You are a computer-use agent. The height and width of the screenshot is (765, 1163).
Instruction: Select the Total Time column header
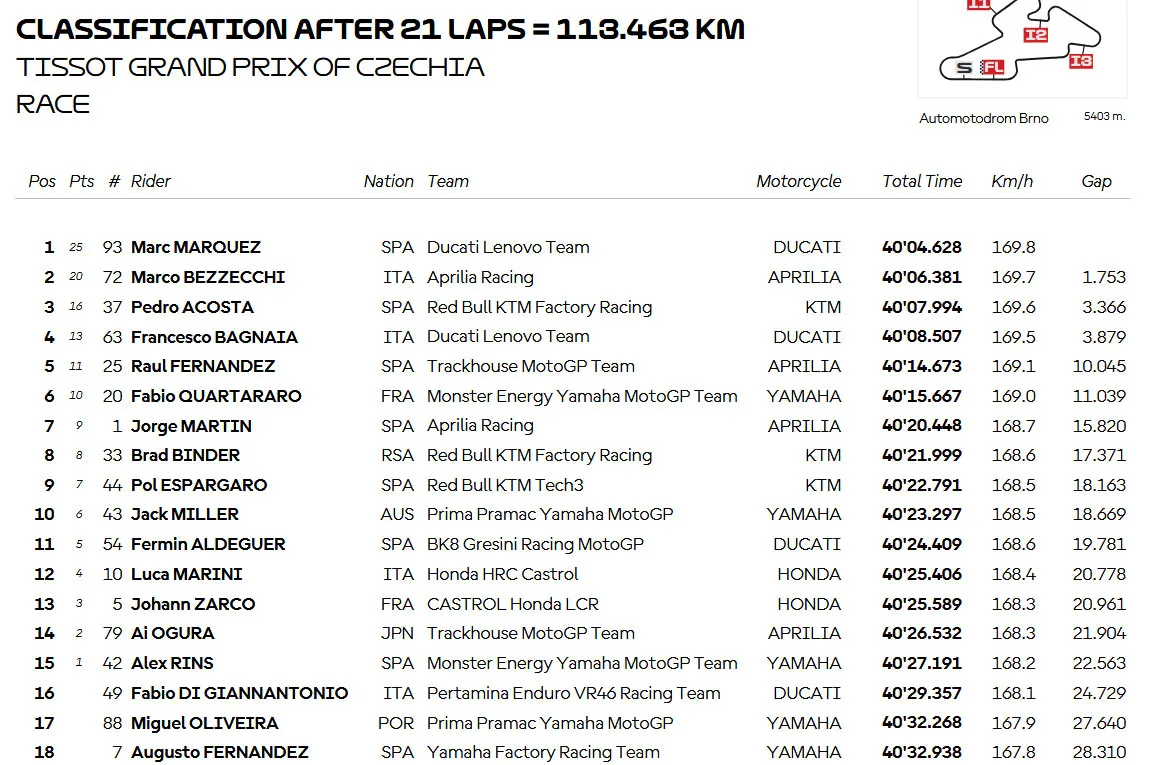tap(922, 181)
